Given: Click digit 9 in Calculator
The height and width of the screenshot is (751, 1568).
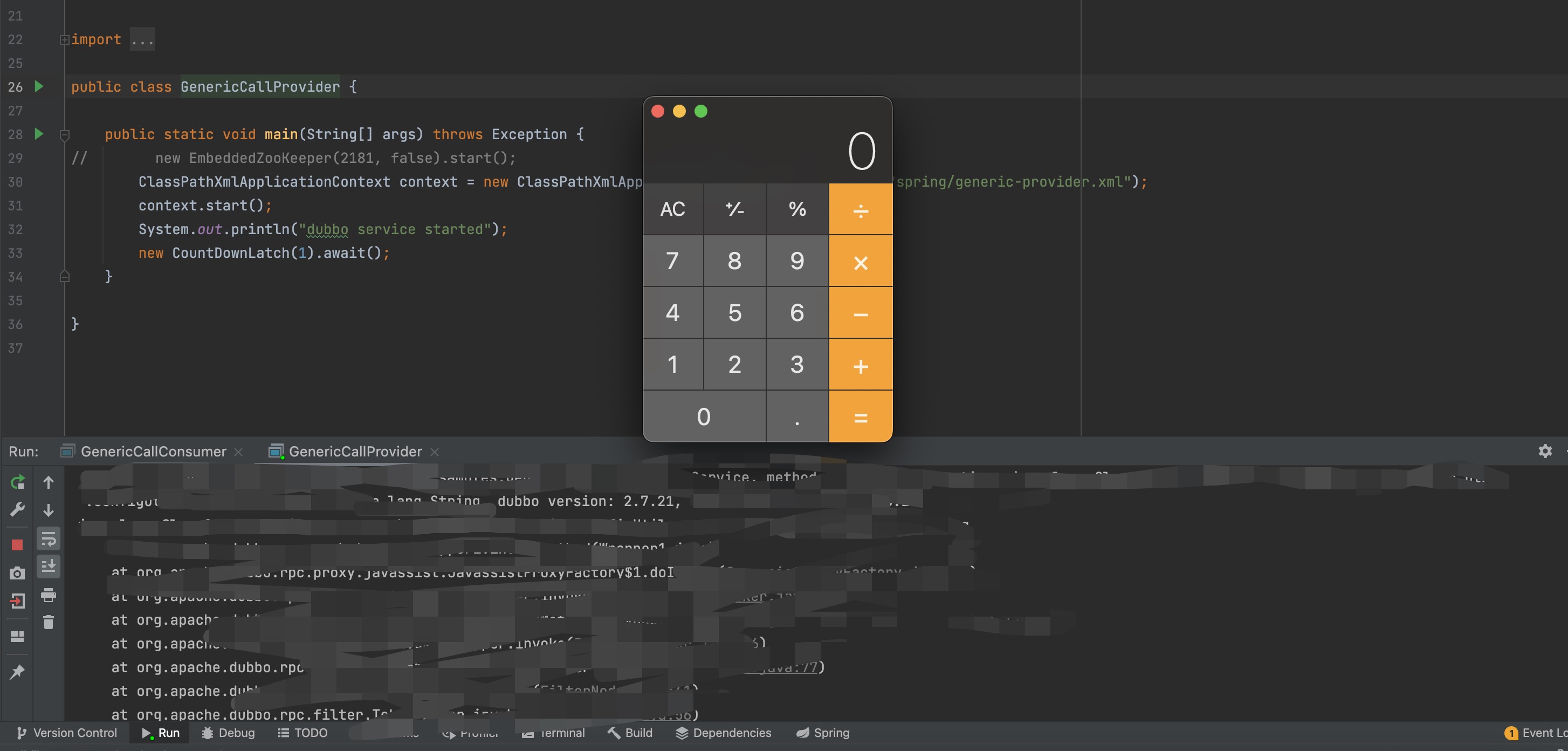Looking at the screenshot, I should point(797,261).
